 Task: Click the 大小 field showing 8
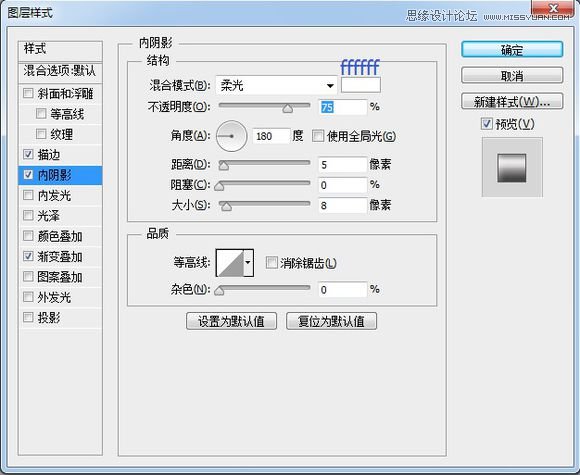click(343, 205)
